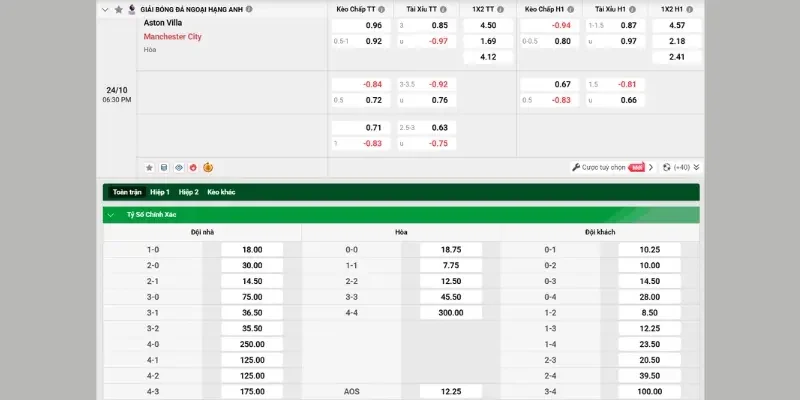The width and height of the screenshot is (800, 400).
Task: Open the match statistics database icon
Action: (164, 167)
